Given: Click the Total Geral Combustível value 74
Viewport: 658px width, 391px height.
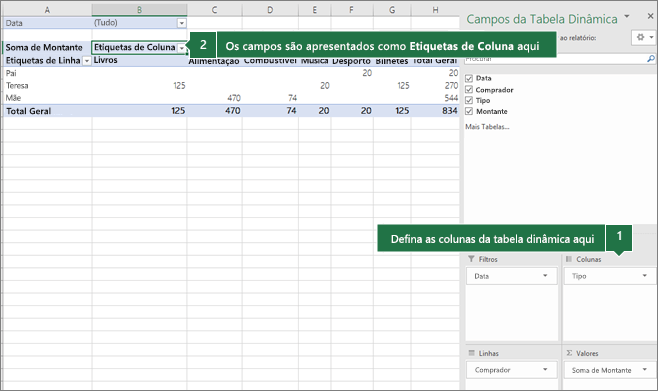Looking at the screenshot, I should click(291, 111).
